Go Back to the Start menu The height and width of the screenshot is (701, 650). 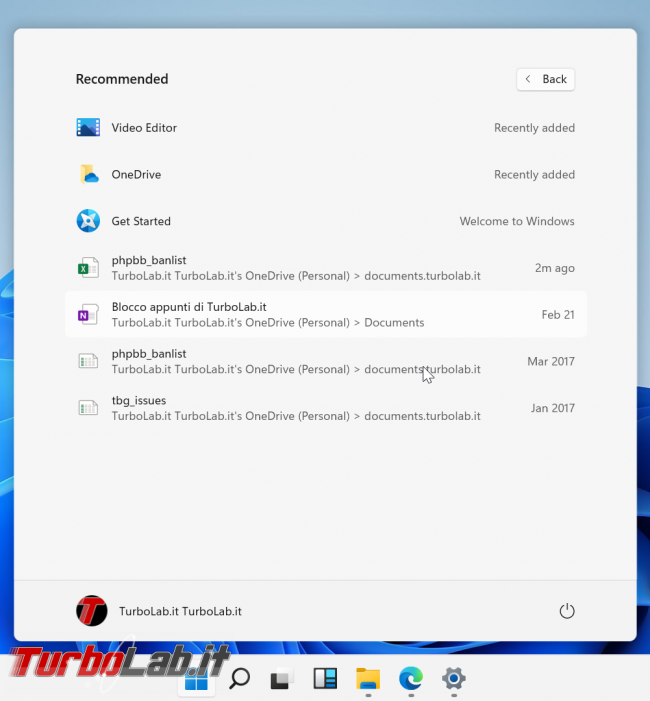pyautogui.click(x=545, y=79)
